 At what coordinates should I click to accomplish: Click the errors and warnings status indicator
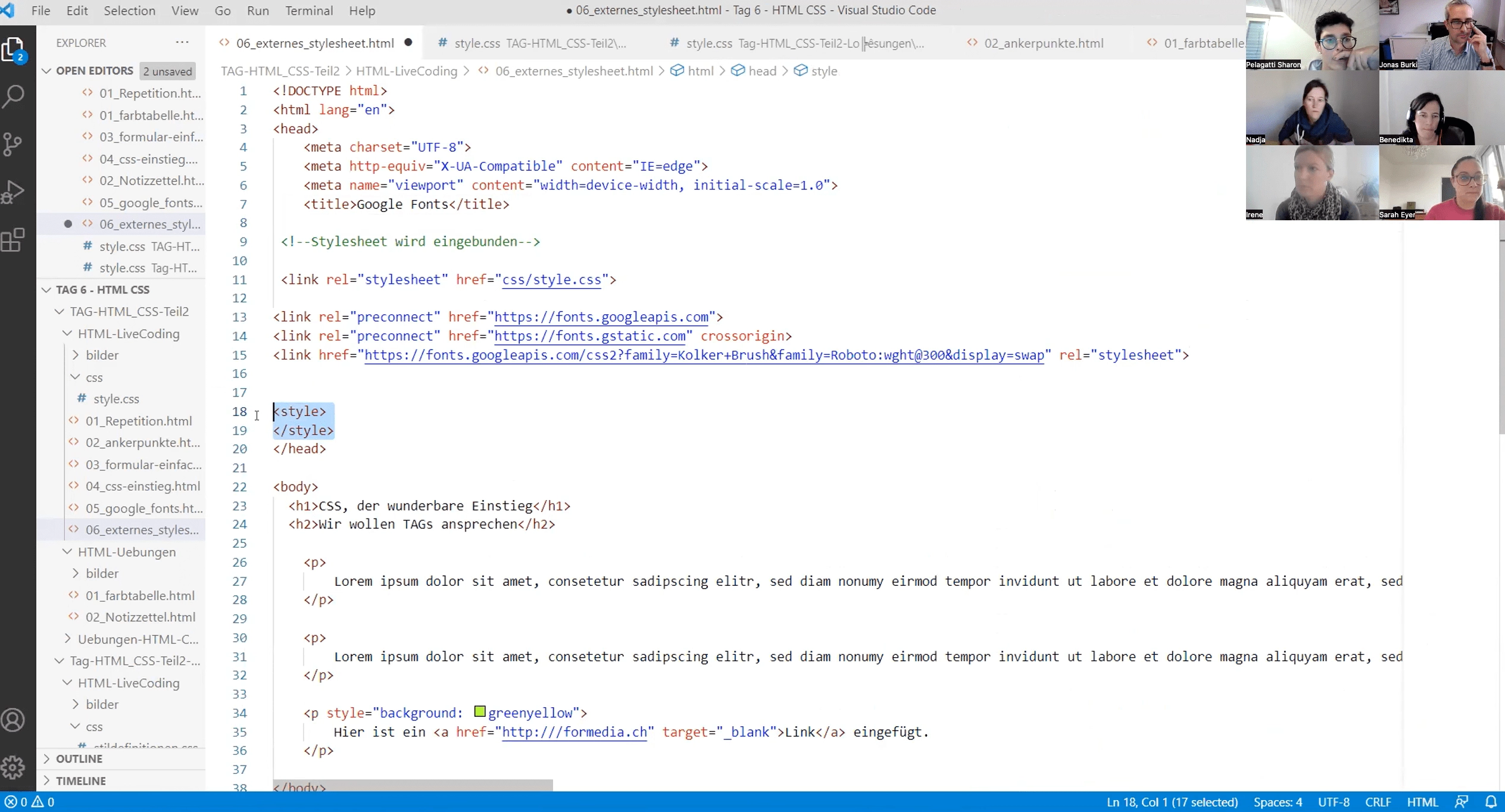(30, 802)
